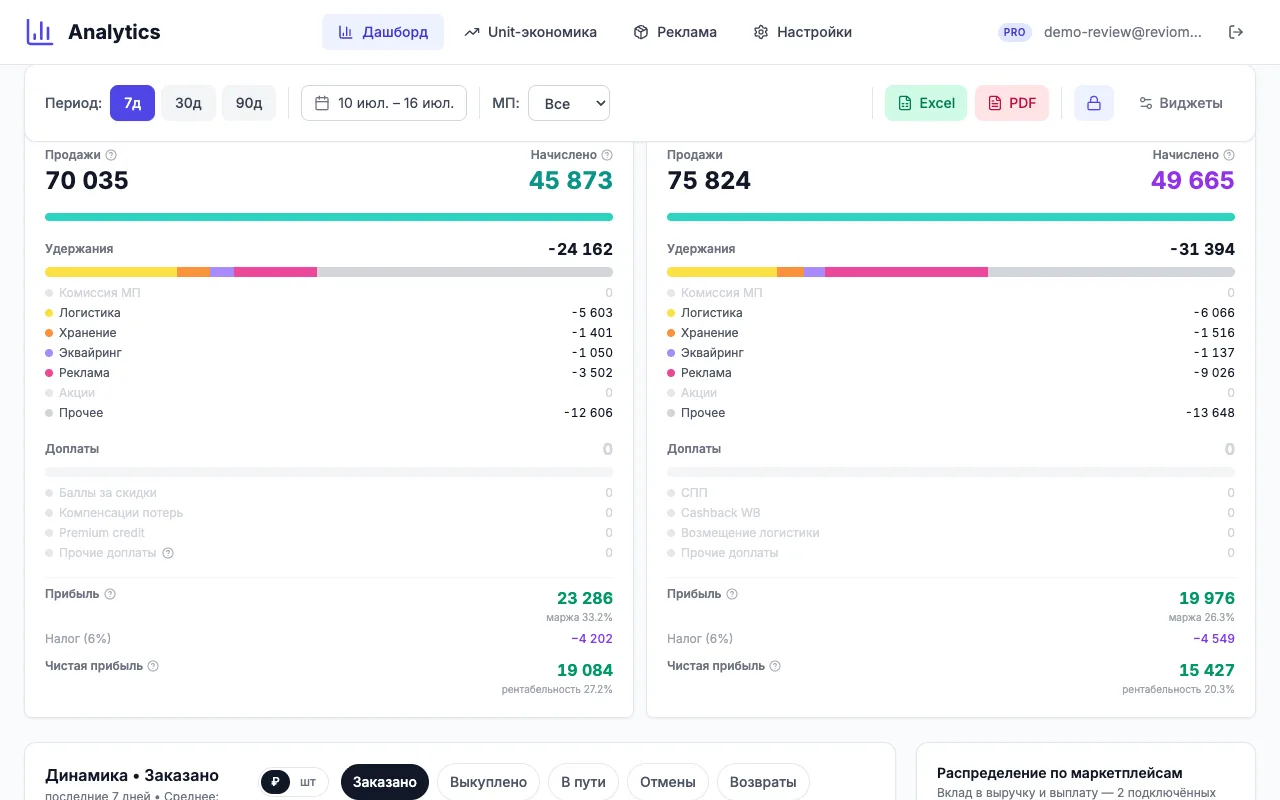Screen dimensions: 1280x800
Task: Click the Analytics bar chart logo
Action: tap(40, 32)
